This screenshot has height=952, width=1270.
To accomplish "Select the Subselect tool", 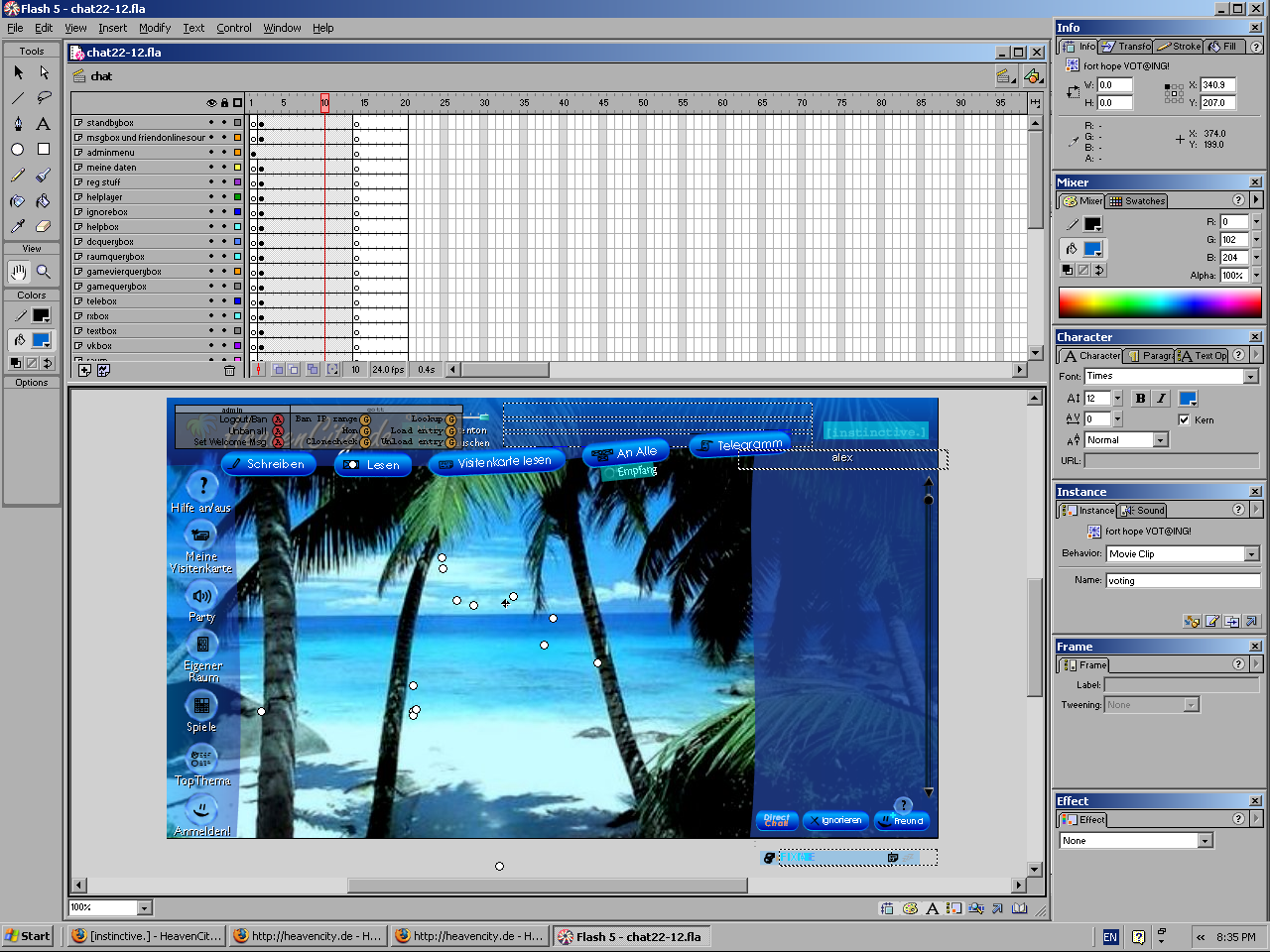I will (44, 72).
